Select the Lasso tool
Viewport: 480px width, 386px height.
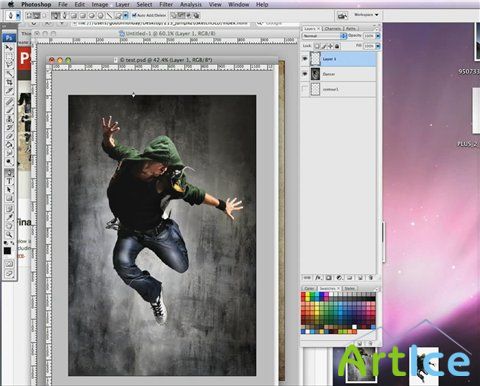tap(9, 64)
